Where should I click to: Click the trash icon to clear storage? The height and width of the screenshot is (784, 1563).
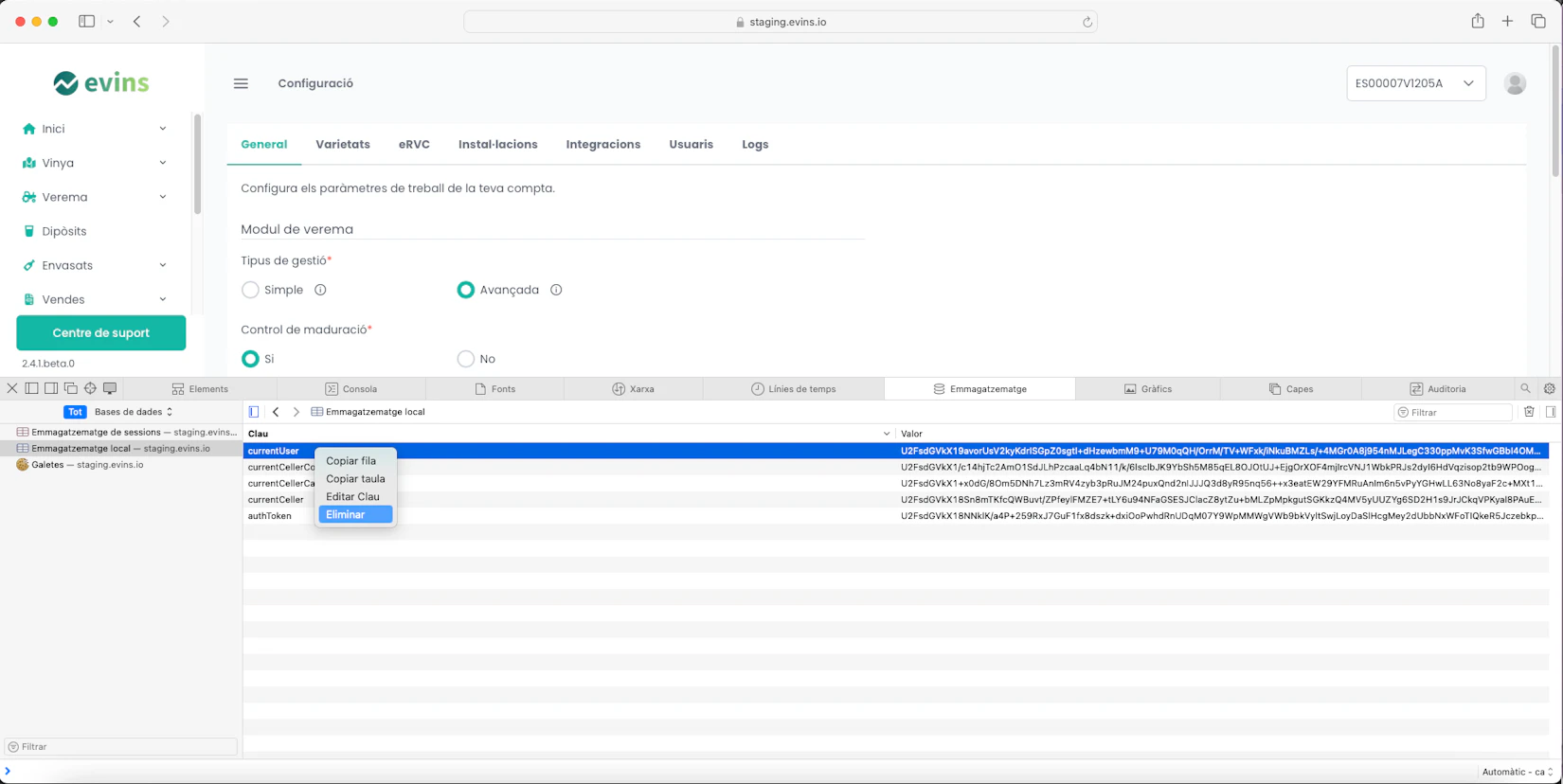pos(1529,412)
